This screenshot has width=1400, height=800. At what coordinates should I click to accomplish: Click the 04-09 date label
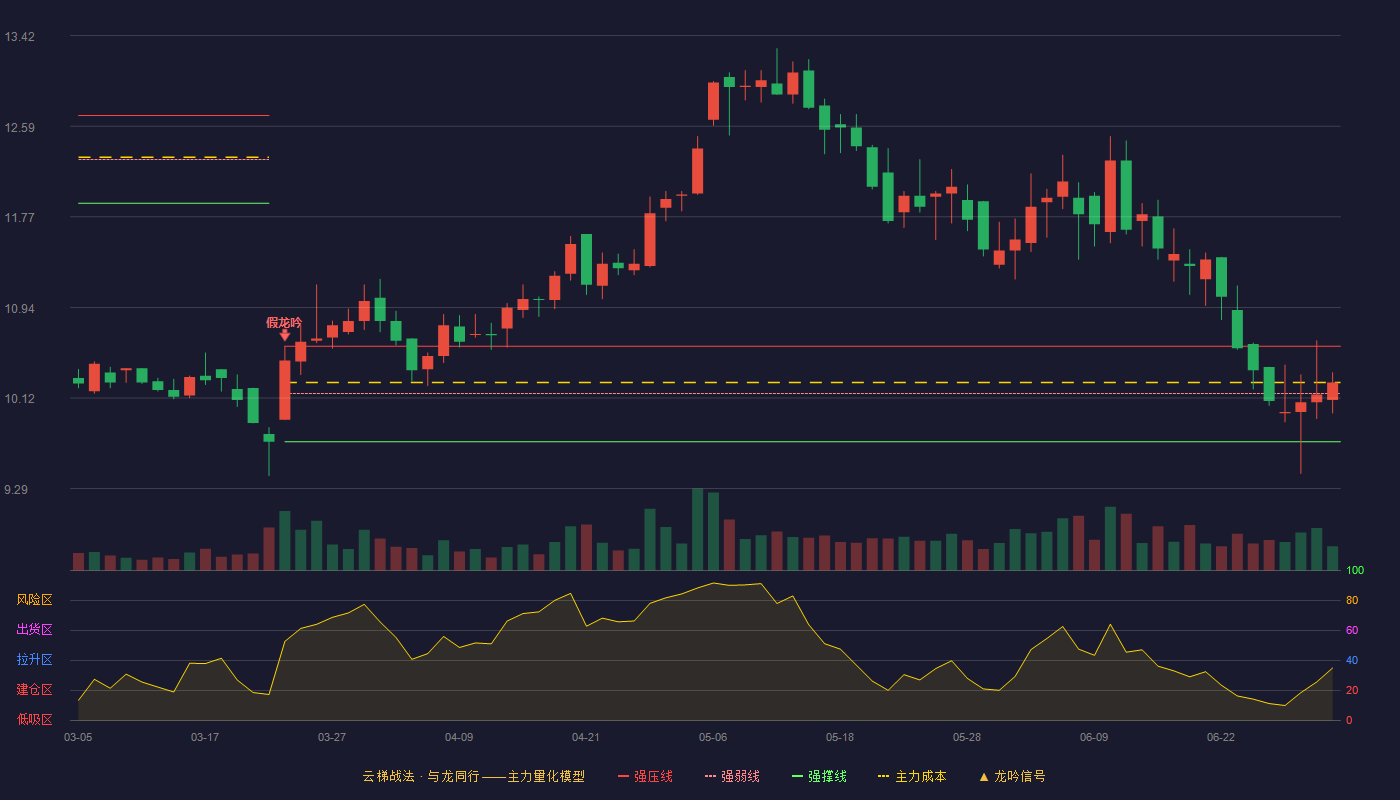coord(459,737)
